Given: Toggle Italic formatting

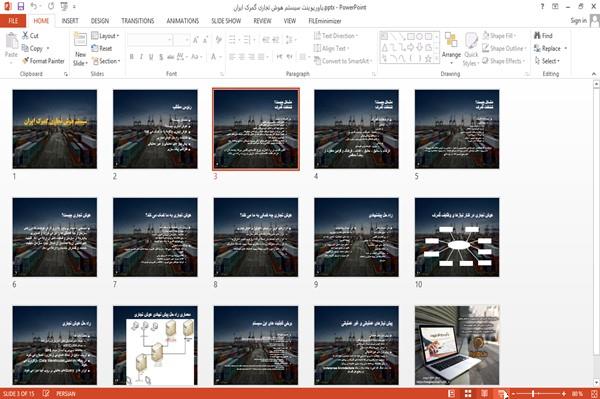Looking at the screenshot, I should pyautogui.click(x=141, y=57).
